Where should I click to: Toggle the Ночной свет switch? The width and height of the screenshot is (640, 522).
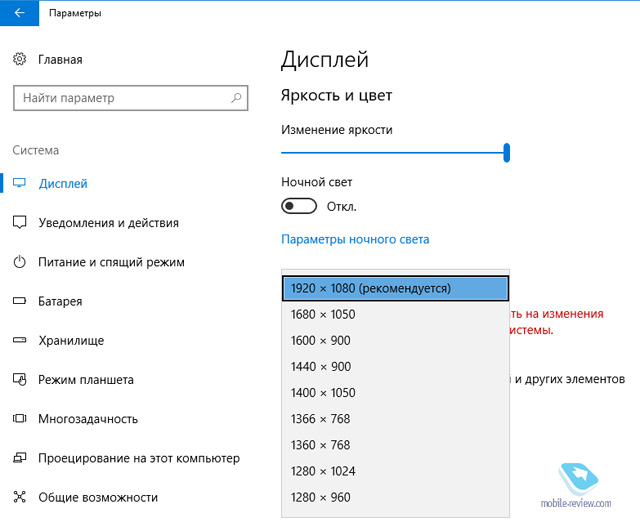(299, 206)
